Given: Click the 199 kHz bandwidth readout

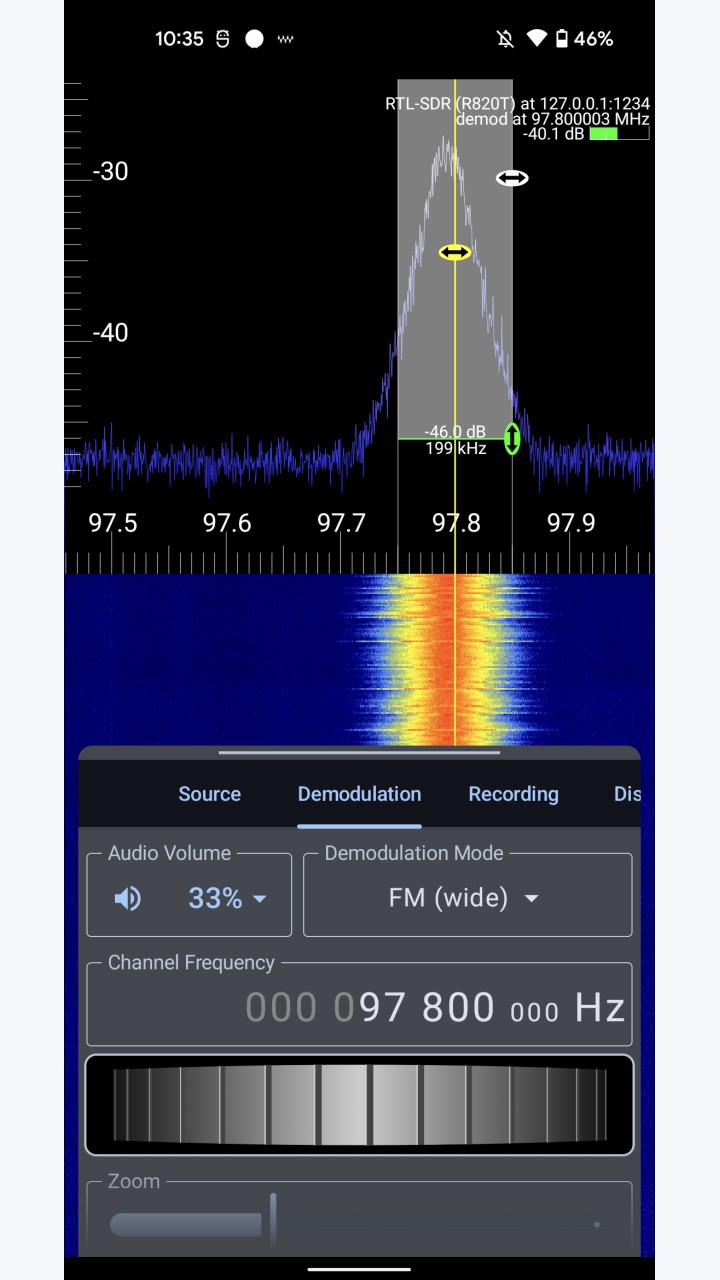Looking at the screenshot, I should [456, 448].
